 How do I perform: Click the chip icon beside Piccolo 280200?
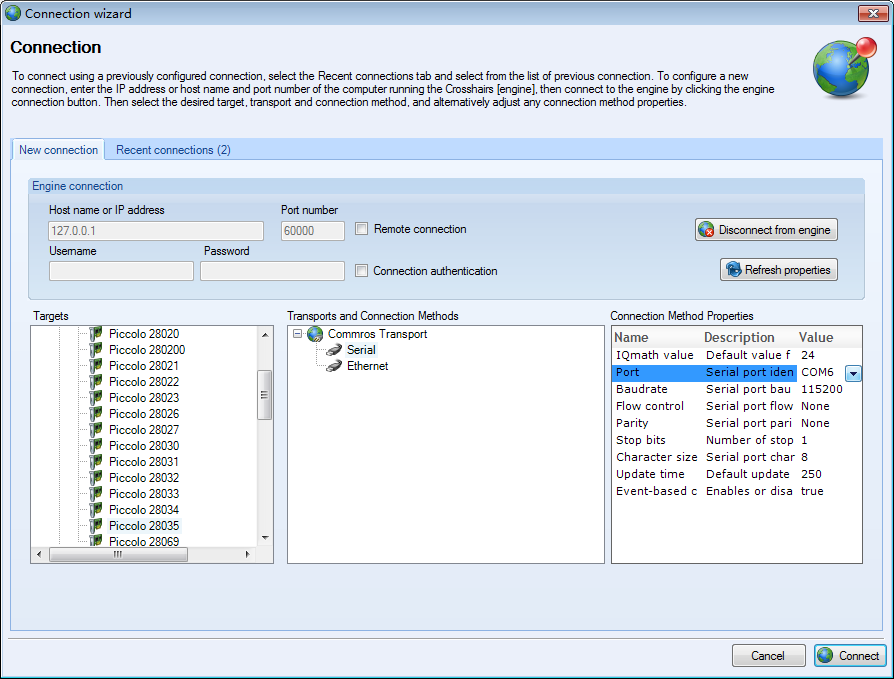[96, 349]
